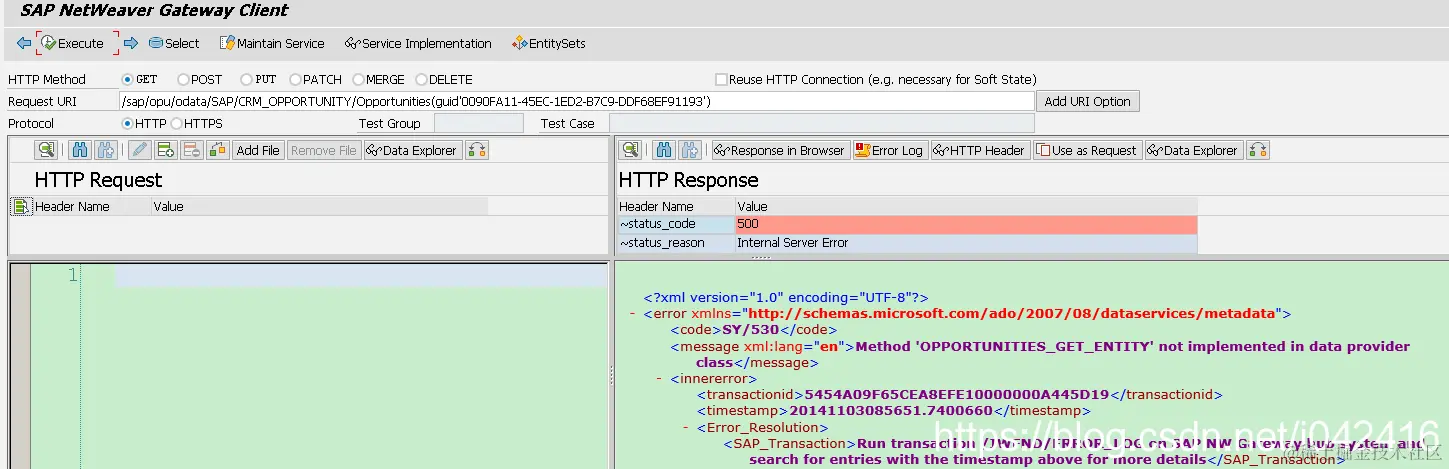Select HTTP protocol

(x=127, y=123)
